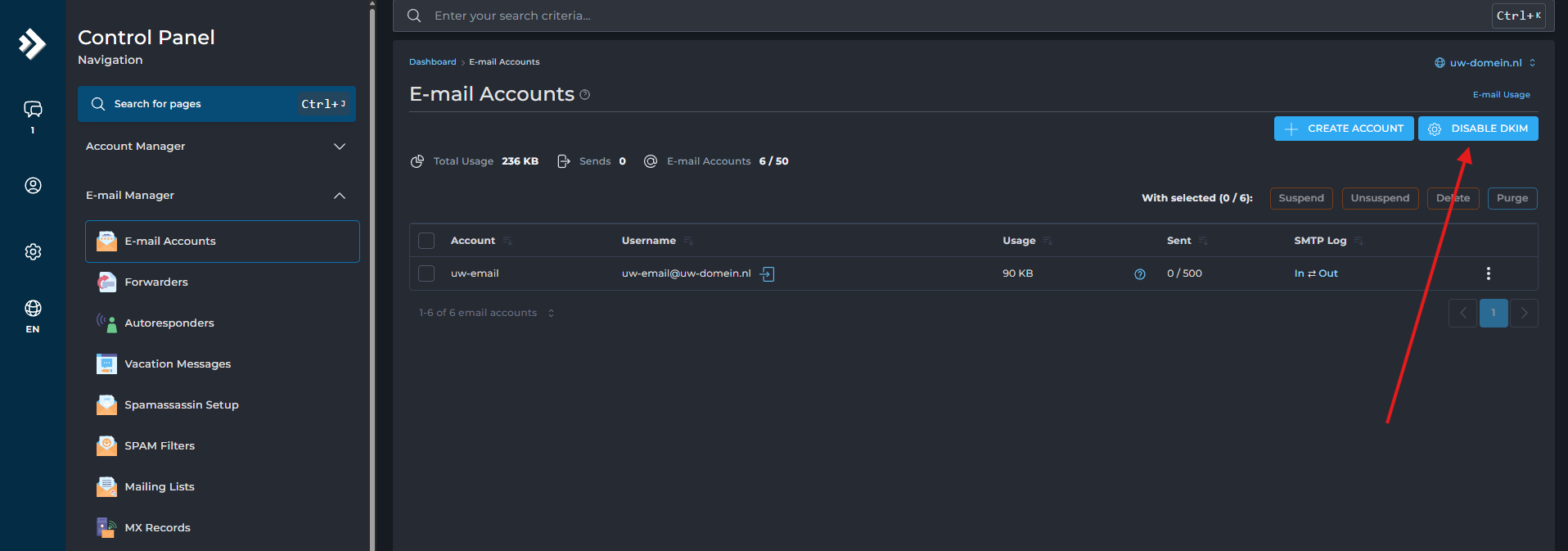Collapse the E-mail Manager section
This screenshot has width=1568, height=551.
216,196
